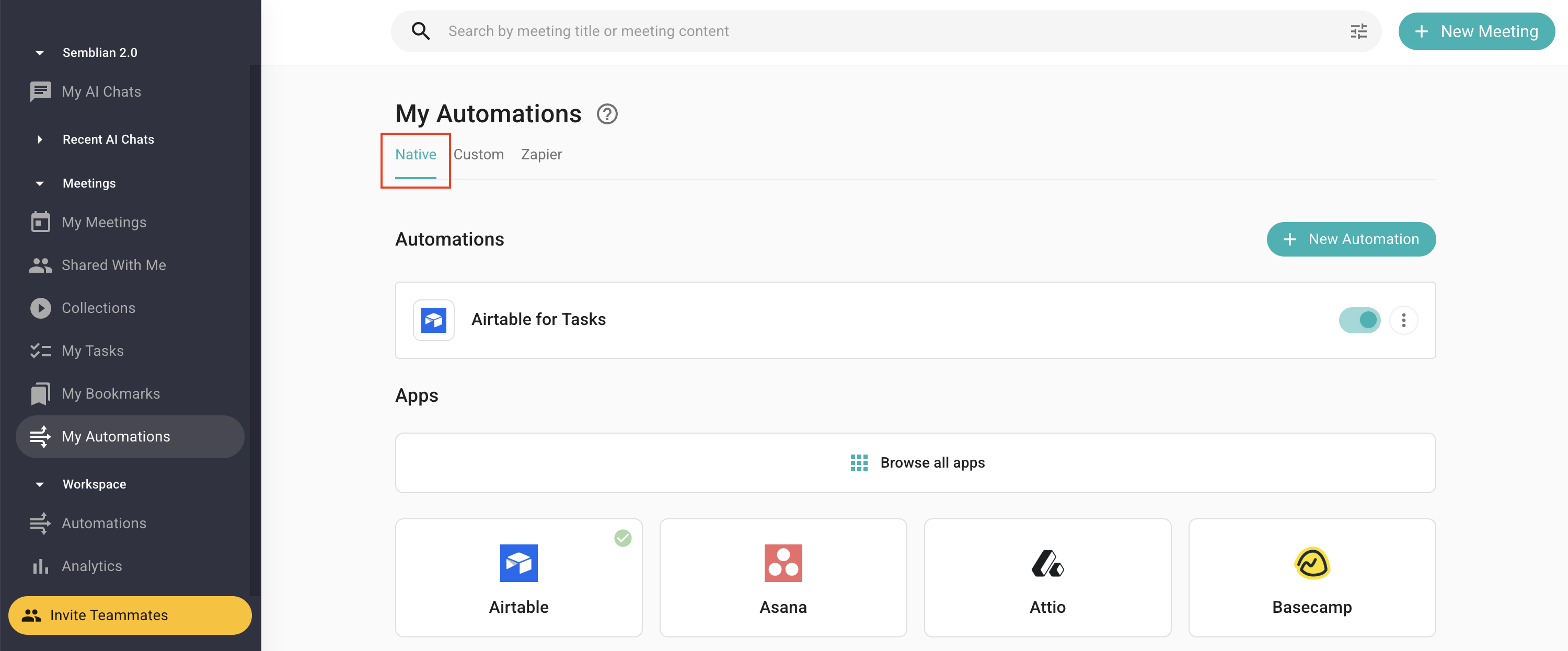Expand the Recent AI Chats section
This screenshot has width=1568, height=651.
40,140
